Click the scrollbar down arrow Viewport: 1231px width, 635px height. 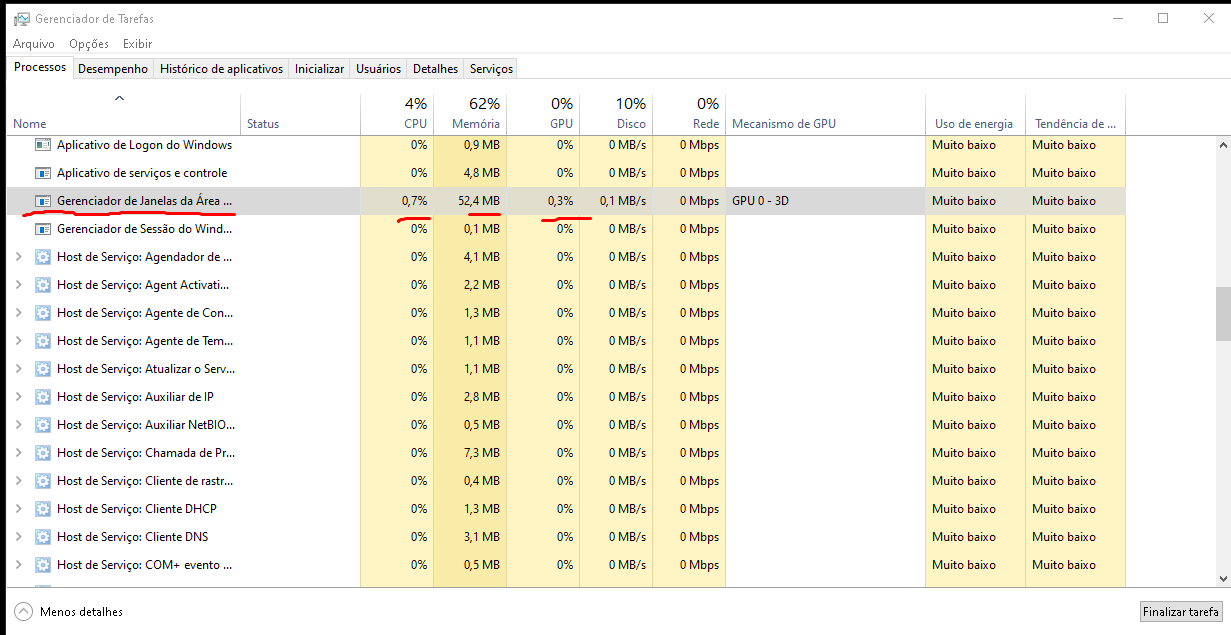pos(1222,578)
